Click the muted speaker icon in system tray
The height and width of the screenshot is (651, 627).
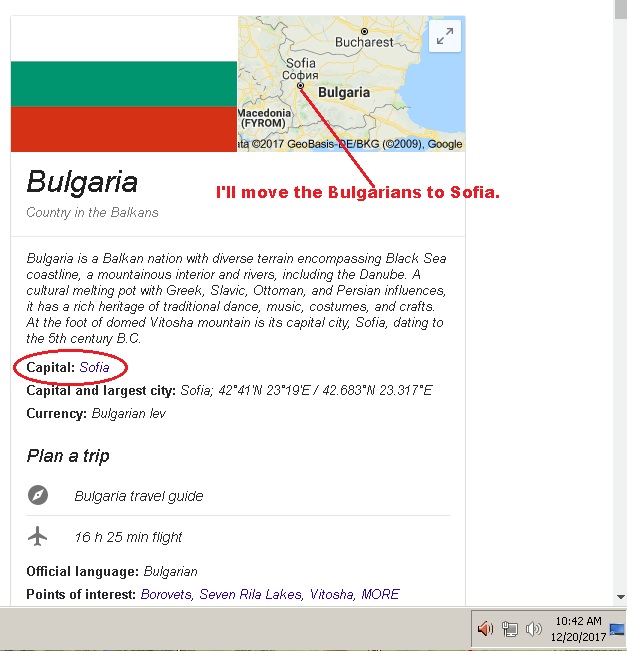(485, 629)
